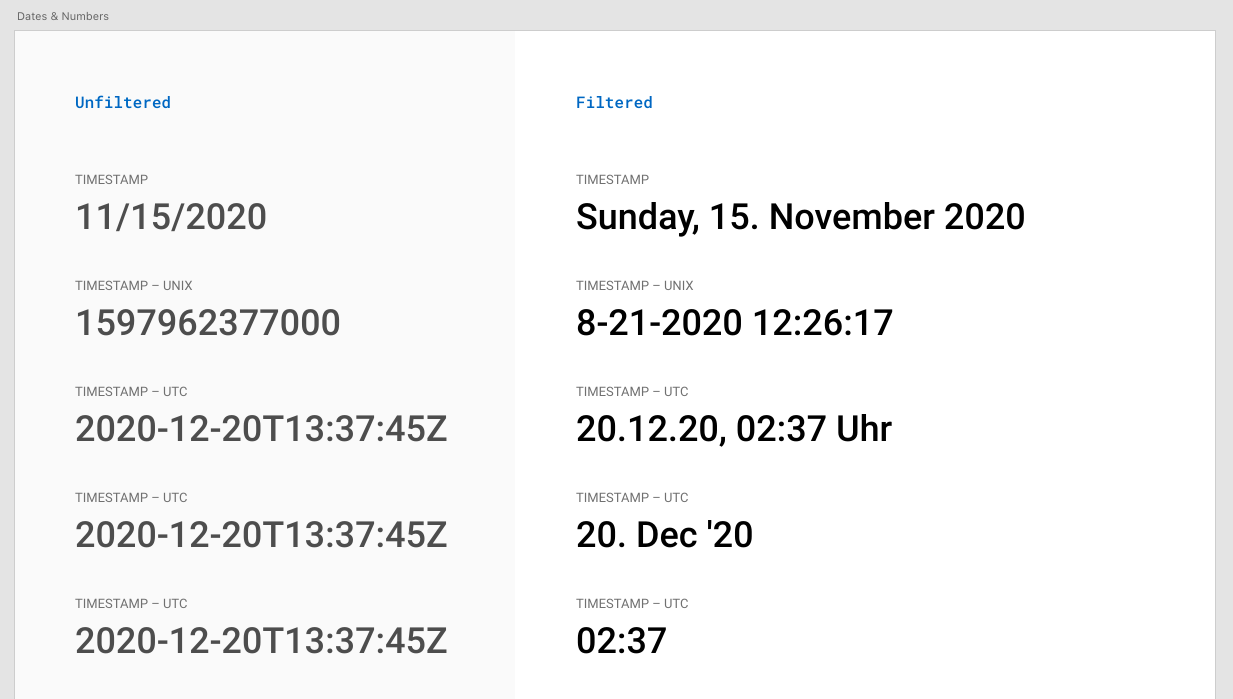Click the 11/15/2020 date value
Viewport: 1233px width, 699px height.
click(x=171, y=217)
